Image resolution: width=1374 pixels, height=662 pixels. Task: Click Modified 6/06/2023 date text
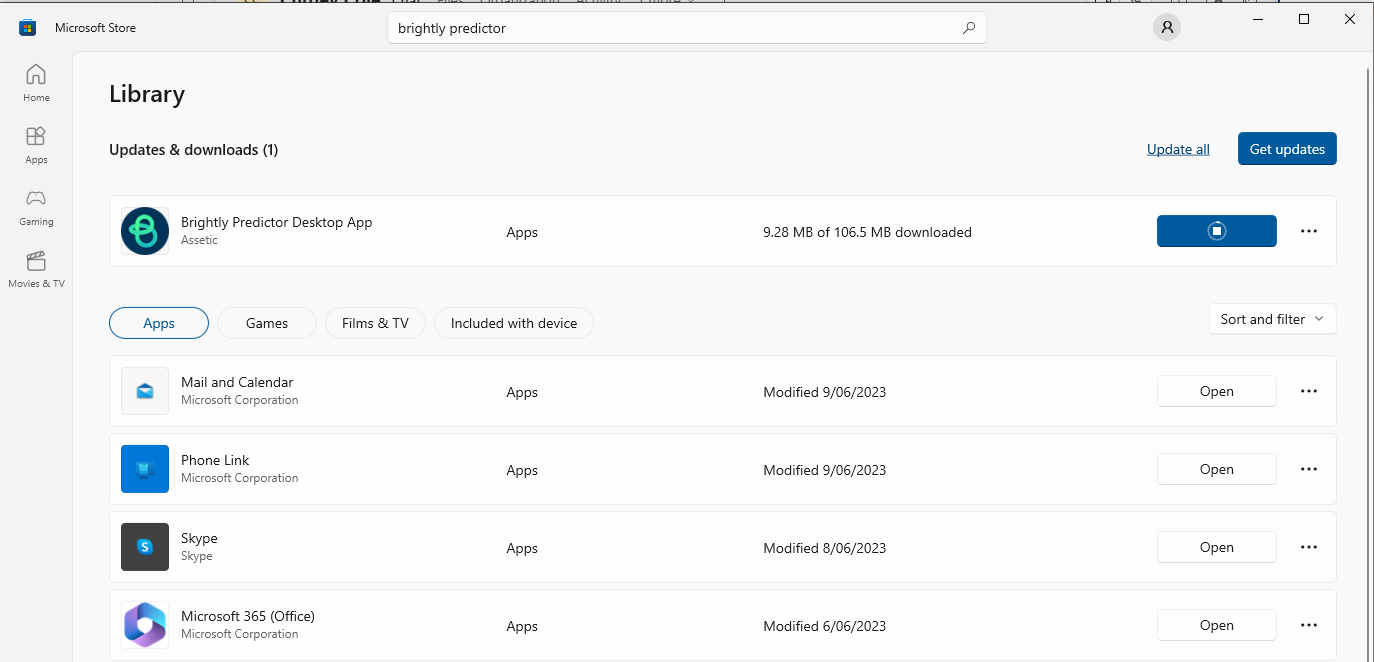click(824, 626)
